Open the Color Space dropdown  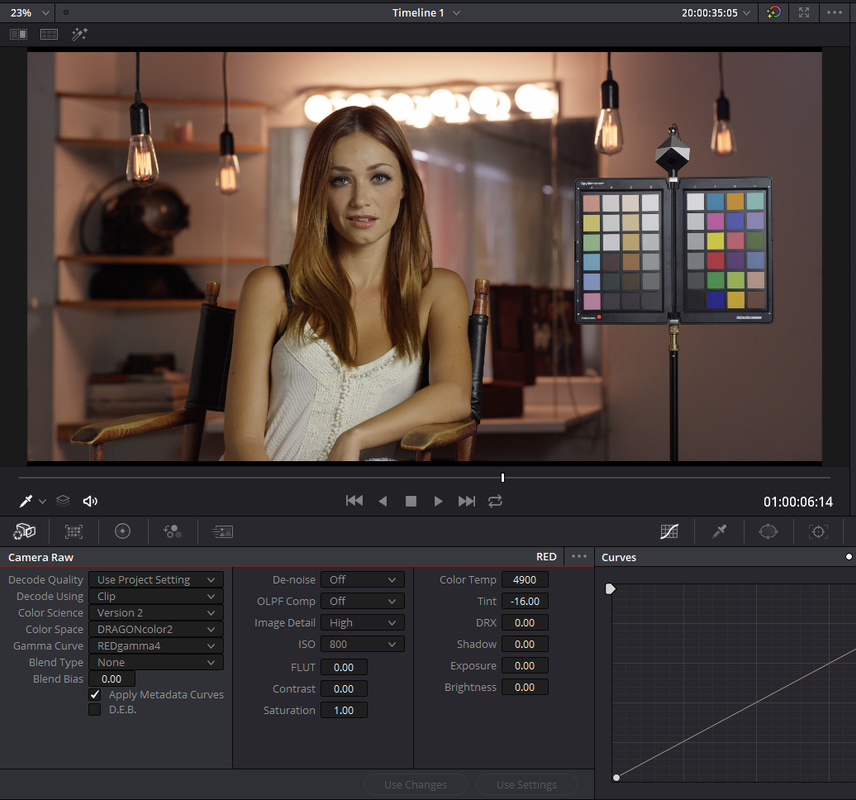(x=156, y=629)
